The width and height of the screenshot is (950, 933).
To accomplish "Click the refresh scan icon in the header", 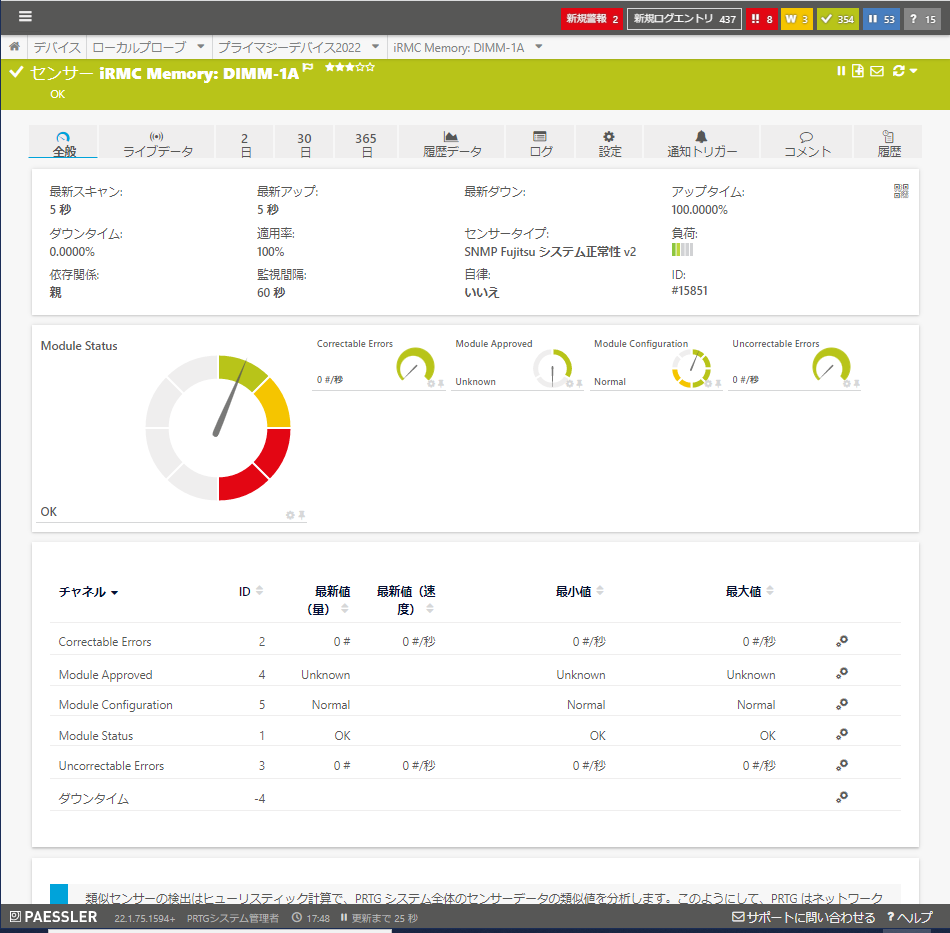I will (x=899, y=71).
